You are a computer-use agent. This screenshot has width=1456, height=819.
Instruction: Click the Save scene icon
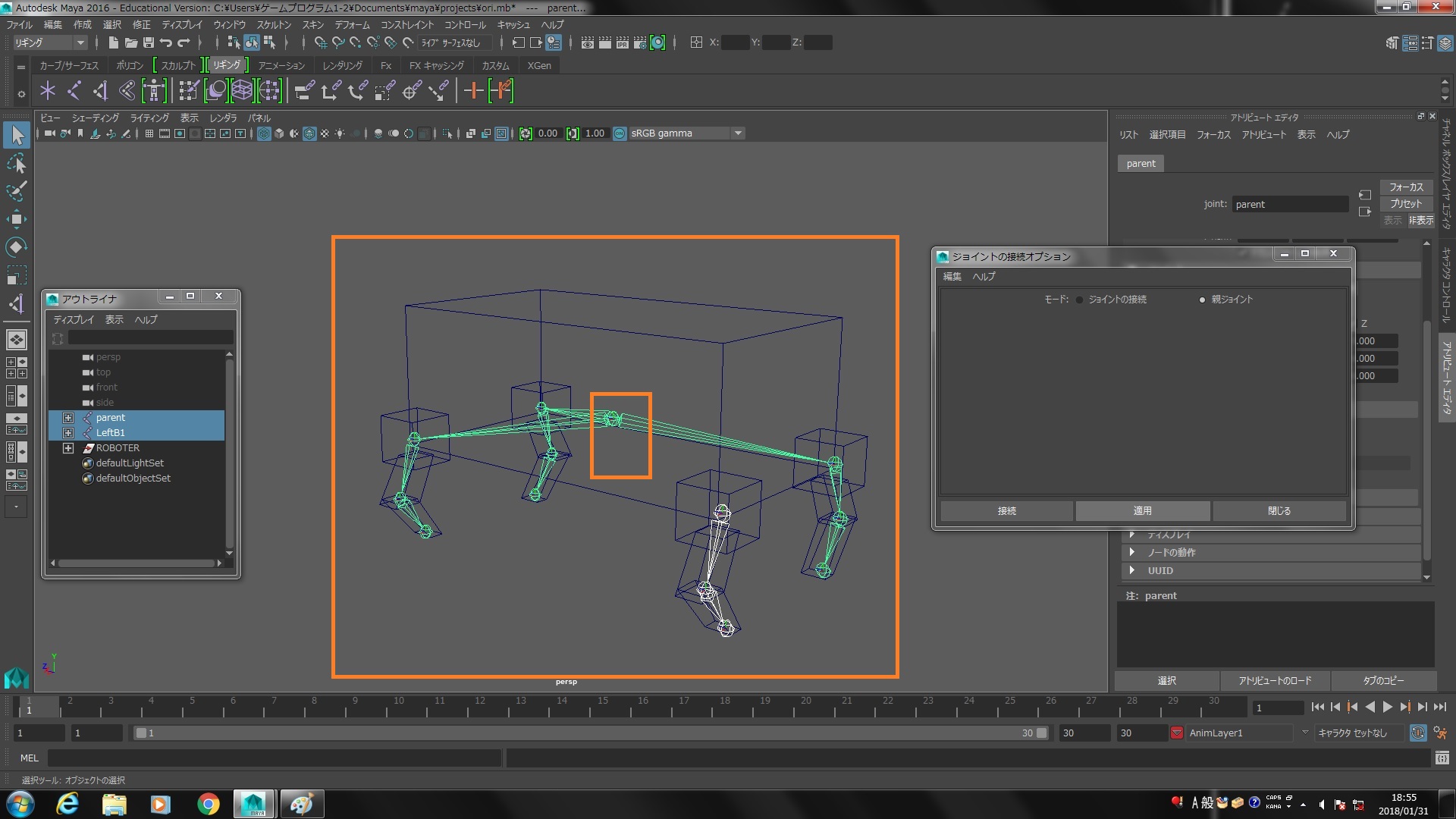(x=149, y=42)
